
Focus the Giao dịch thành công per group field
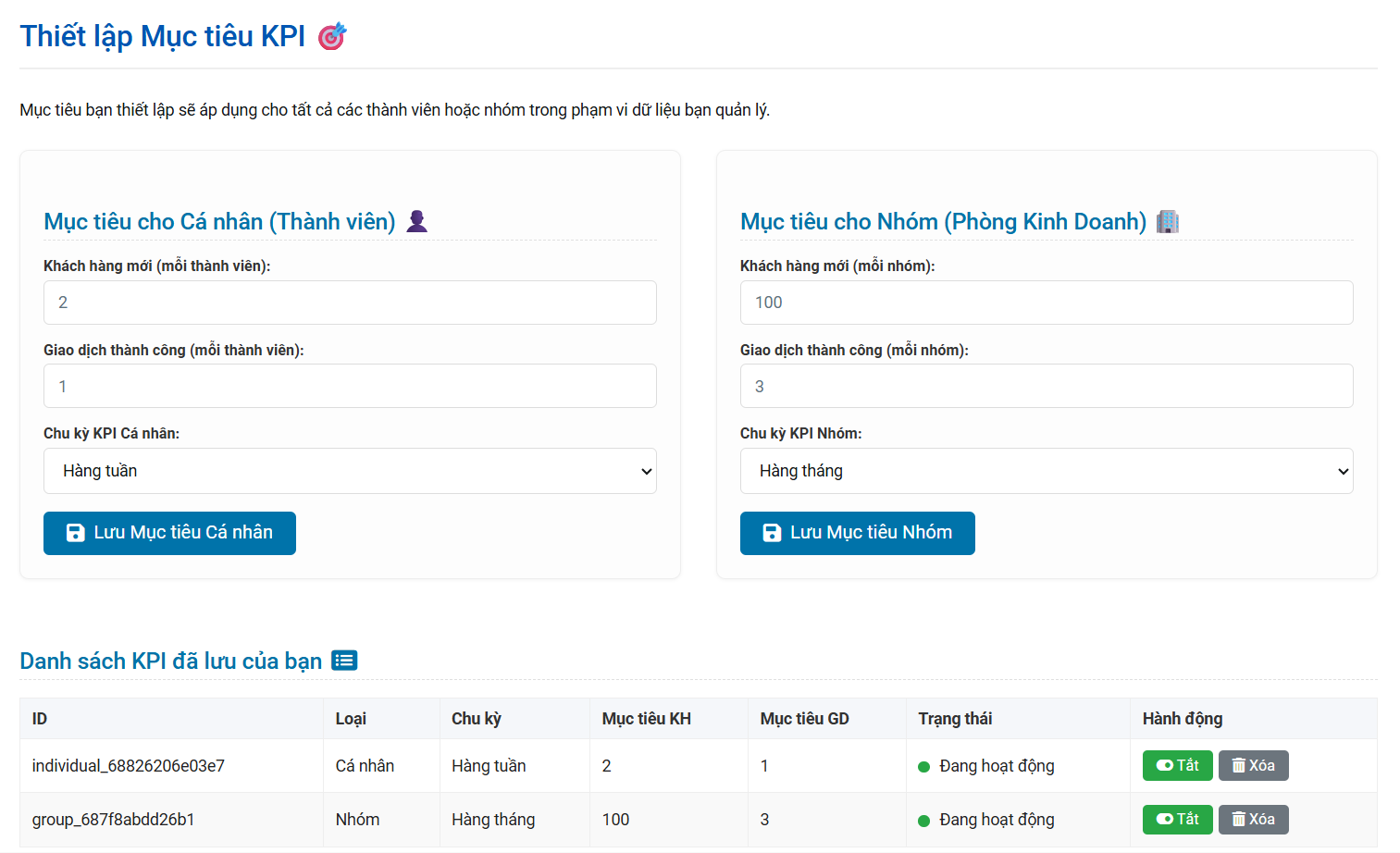click(1047, 386)
